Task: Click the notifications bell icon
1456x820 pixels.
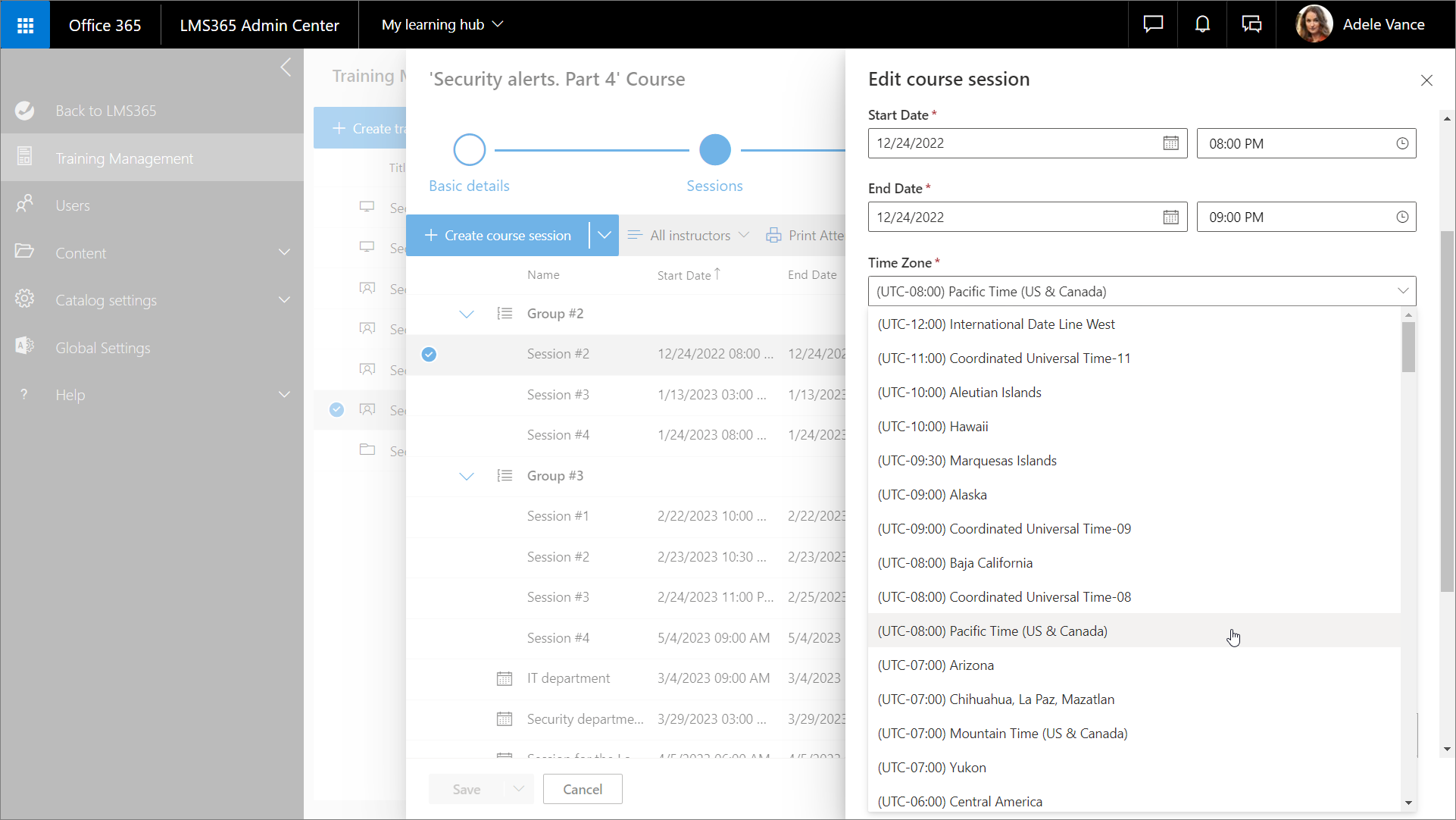Action: 1202,25
